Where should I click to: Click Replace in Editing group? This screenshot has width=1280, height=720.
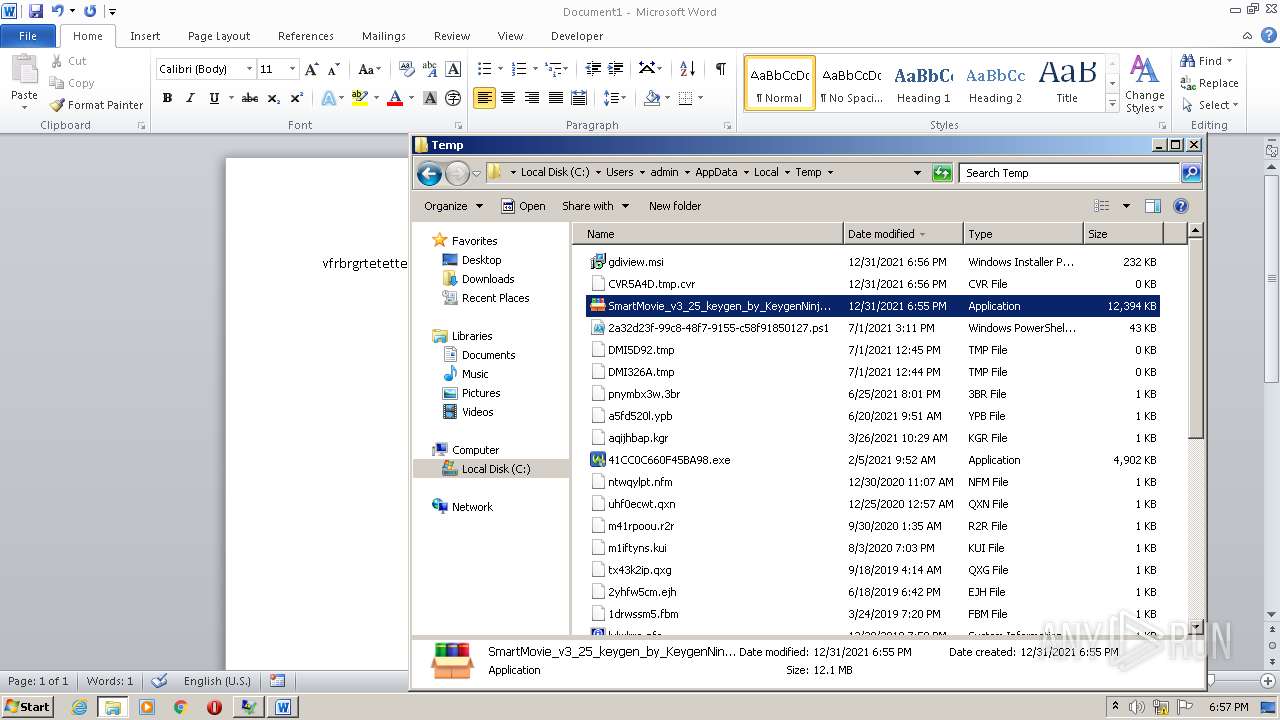click(x=1209, y=83)
